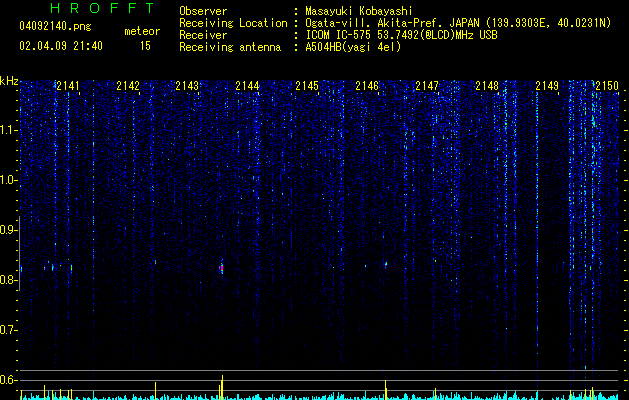Image resolution: width=629 pixels, height=400 pixels.
Task: Click the 2150 time marker
Action: coord(607,85)
